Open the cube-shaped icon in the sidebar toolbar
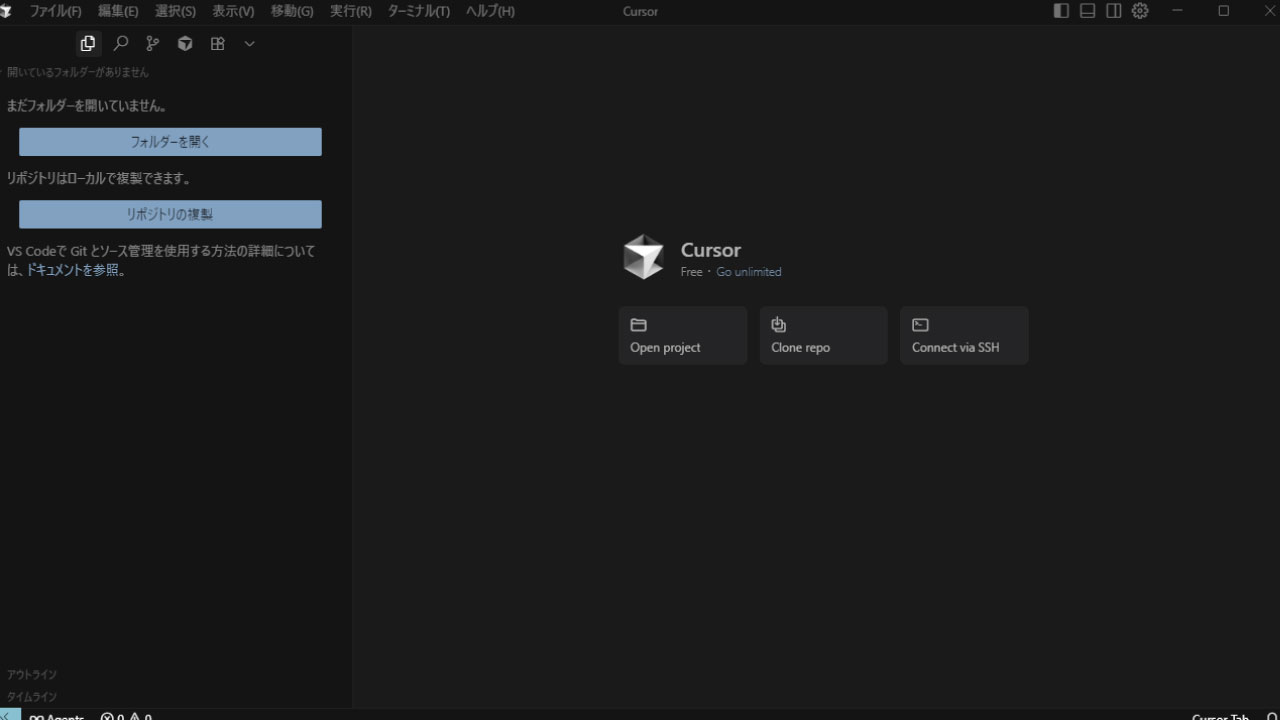 pos(185,43)
